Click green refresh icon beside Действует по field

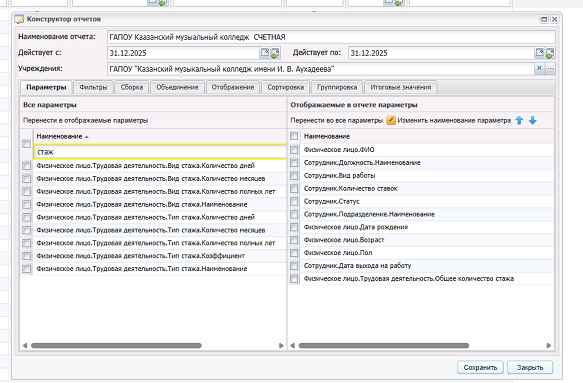click(x=550, y=53)
